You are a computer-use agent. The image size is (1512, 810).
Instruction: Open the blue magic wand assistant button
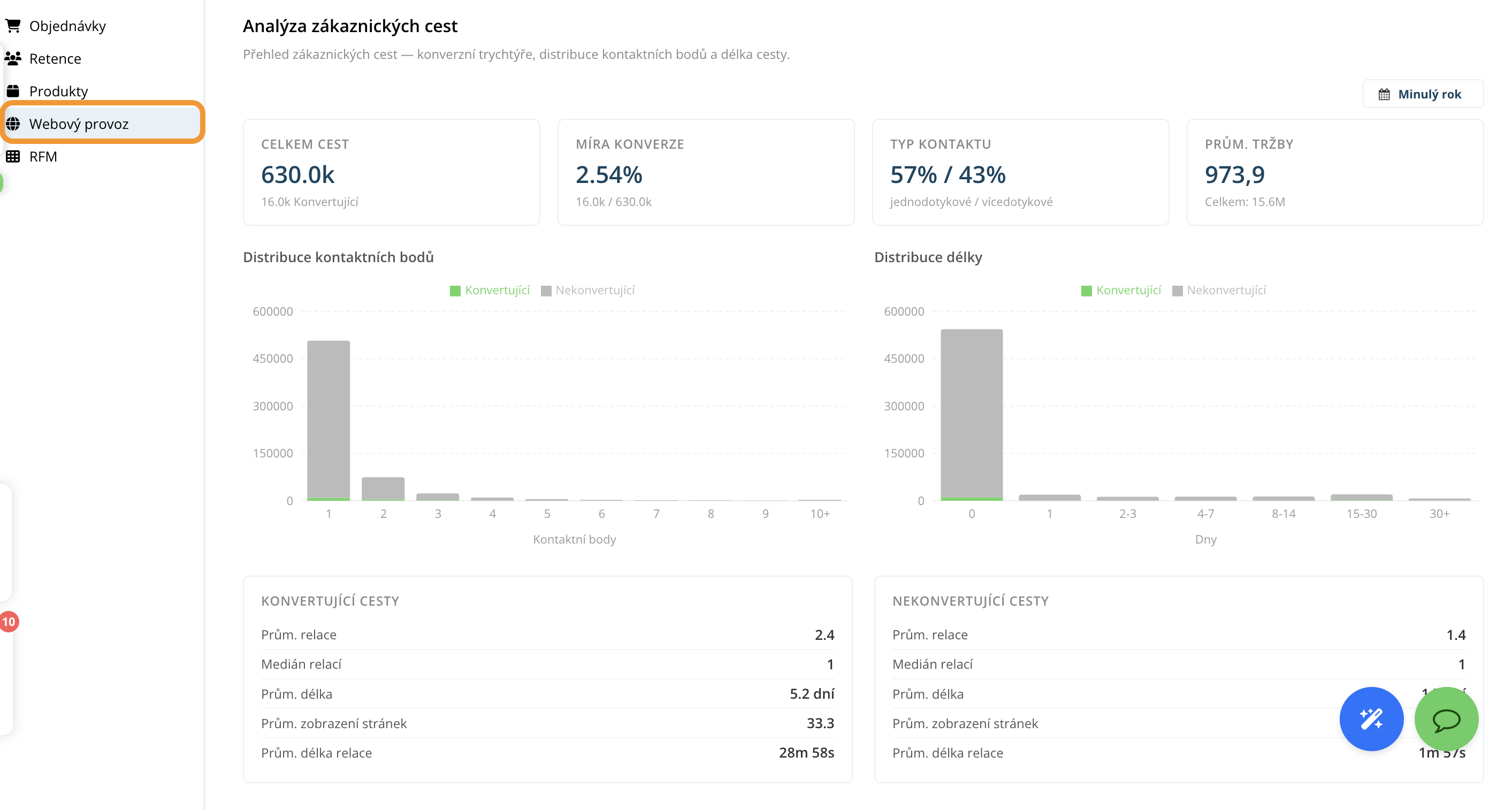(1371, 719)
